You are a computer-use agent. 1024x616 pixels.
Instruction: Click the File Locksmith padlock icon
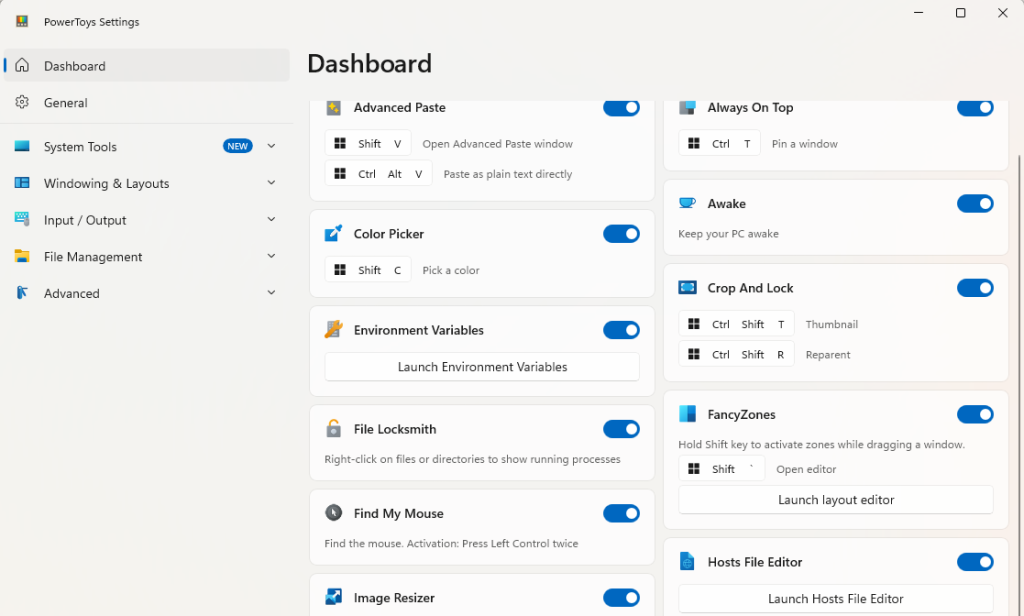(x=334, y=429)
